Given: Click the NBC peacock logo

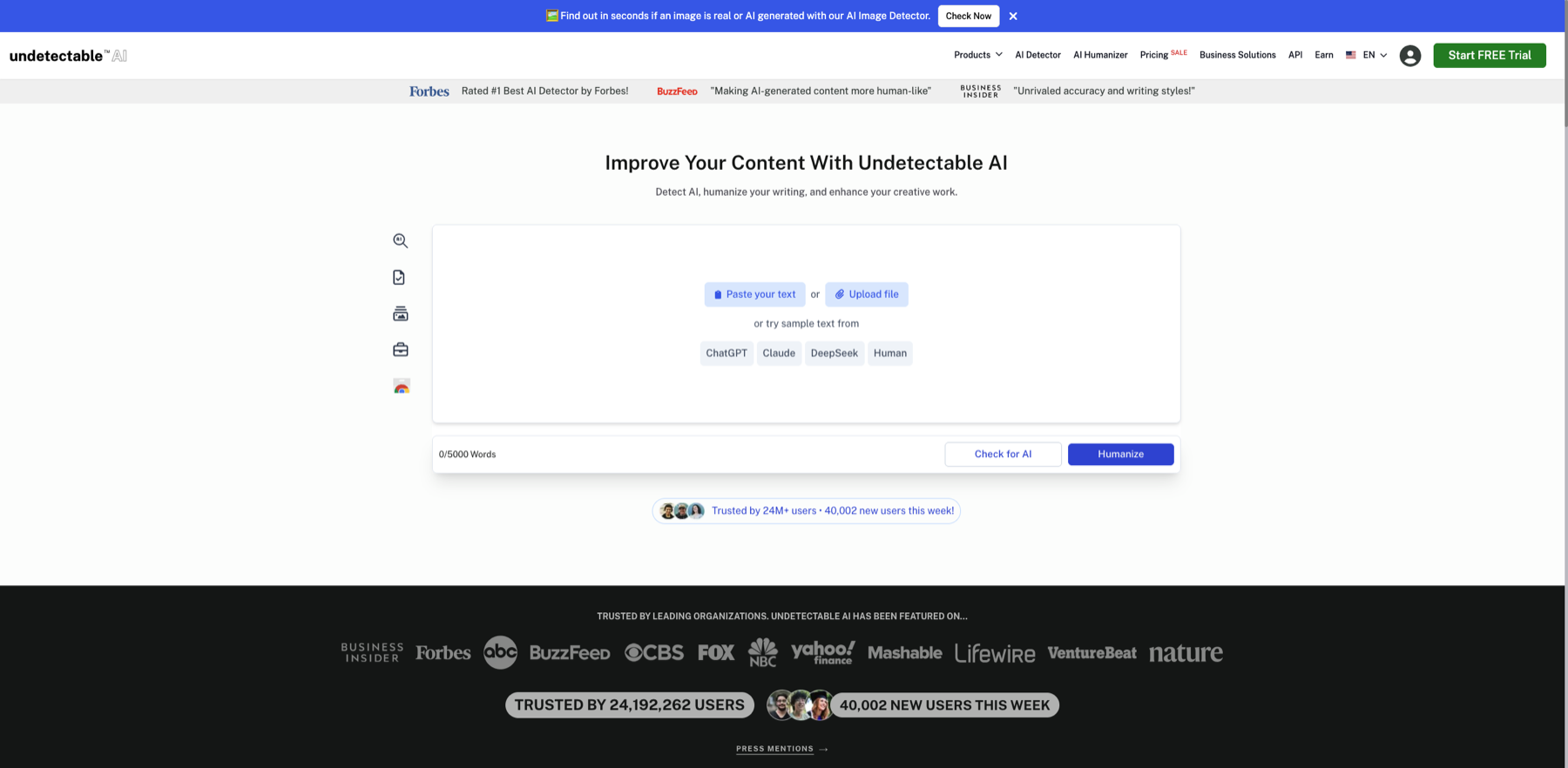Looking at the screenshot, I should (762, 652).
